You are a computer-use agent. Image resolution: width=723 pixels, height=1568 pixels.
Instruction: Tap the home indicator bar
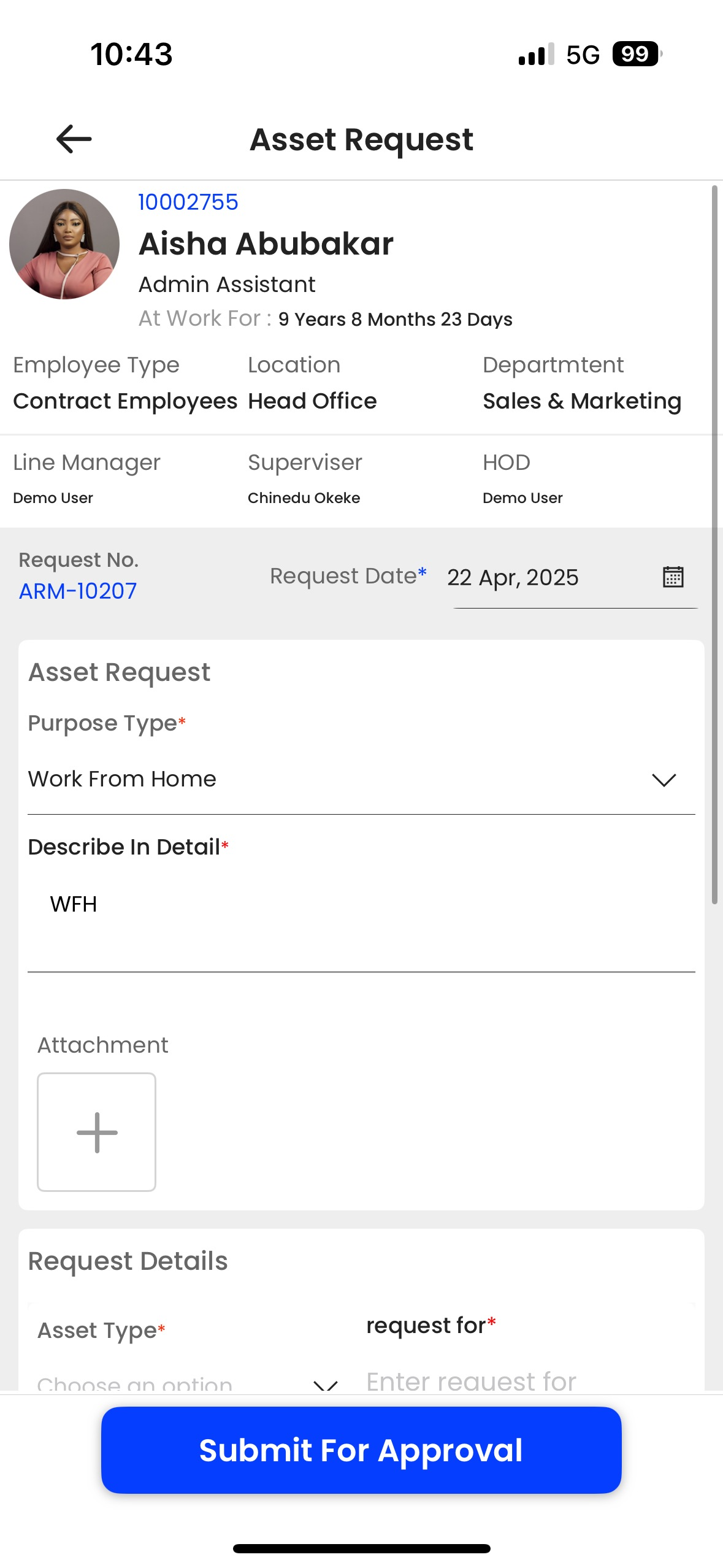click(x=362, y=1548)
